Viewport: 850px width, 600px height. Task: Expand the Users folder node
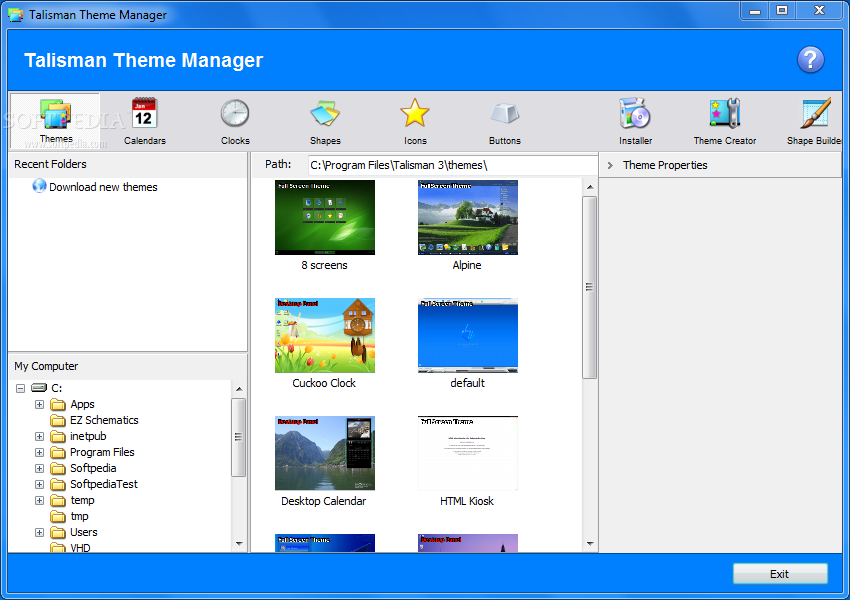point(40,532)
